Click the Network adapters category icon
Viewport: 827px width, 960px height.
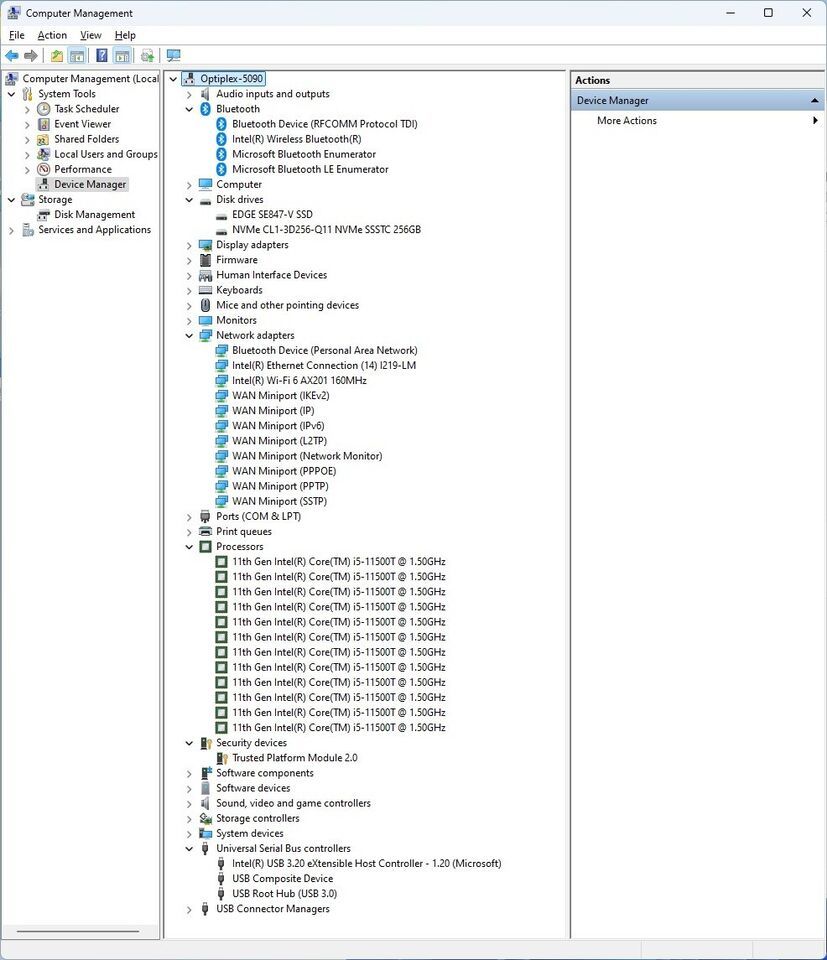[x=206, y=336]
